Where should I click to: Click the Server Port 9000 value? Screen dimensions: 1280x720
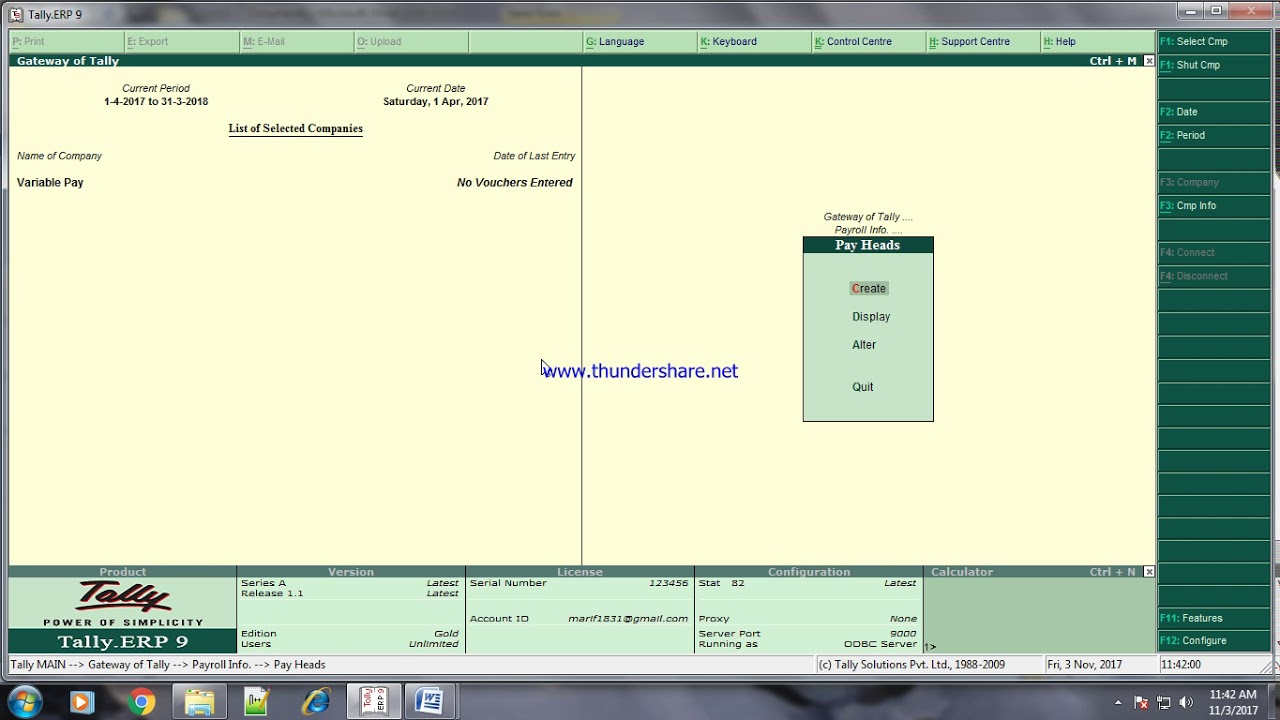pos(903,634)
